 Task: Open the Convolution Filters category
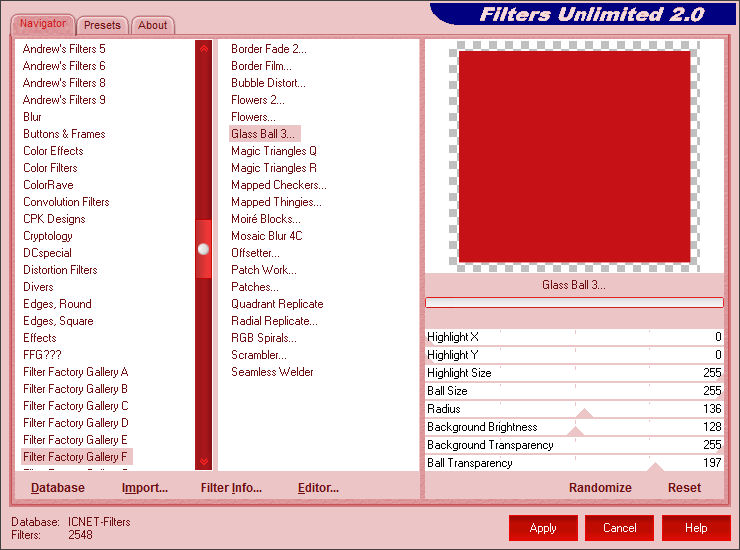tap(66, 202)
